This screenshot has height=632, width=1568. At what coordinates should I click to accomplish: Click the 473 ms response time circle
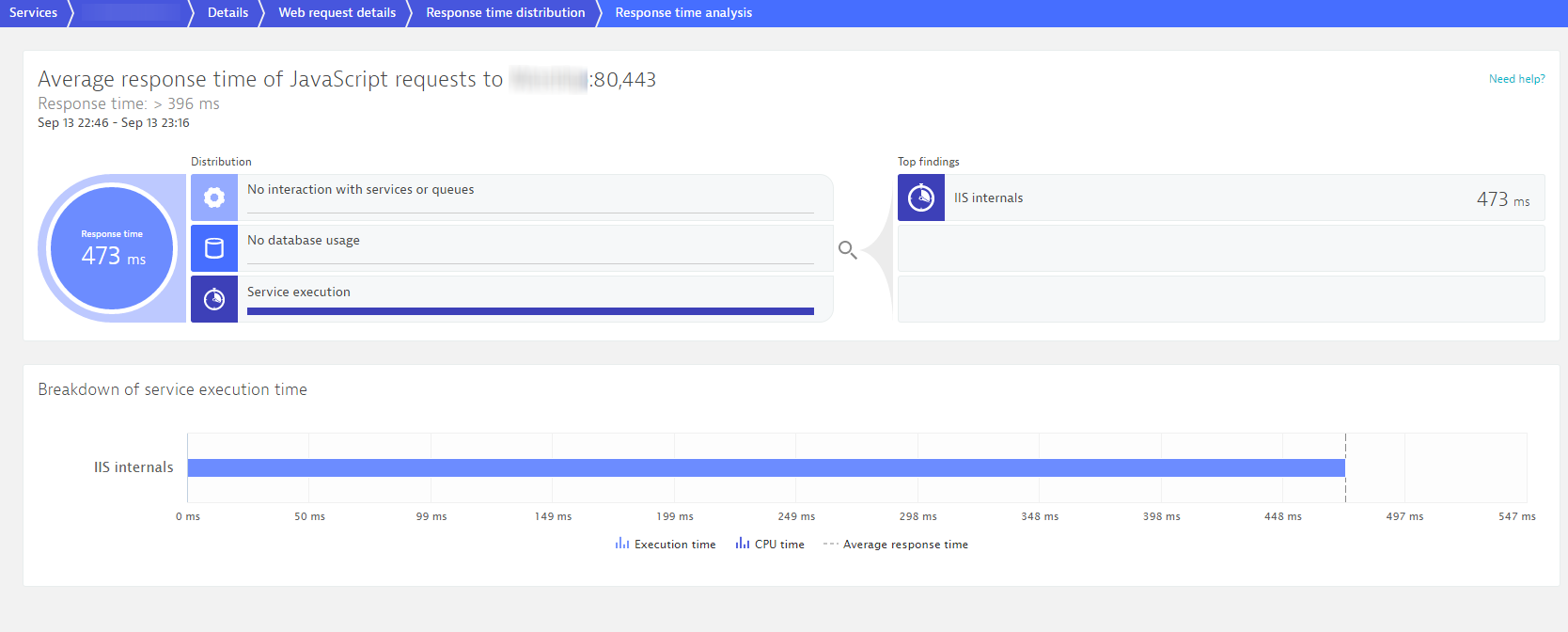point(113,248)
